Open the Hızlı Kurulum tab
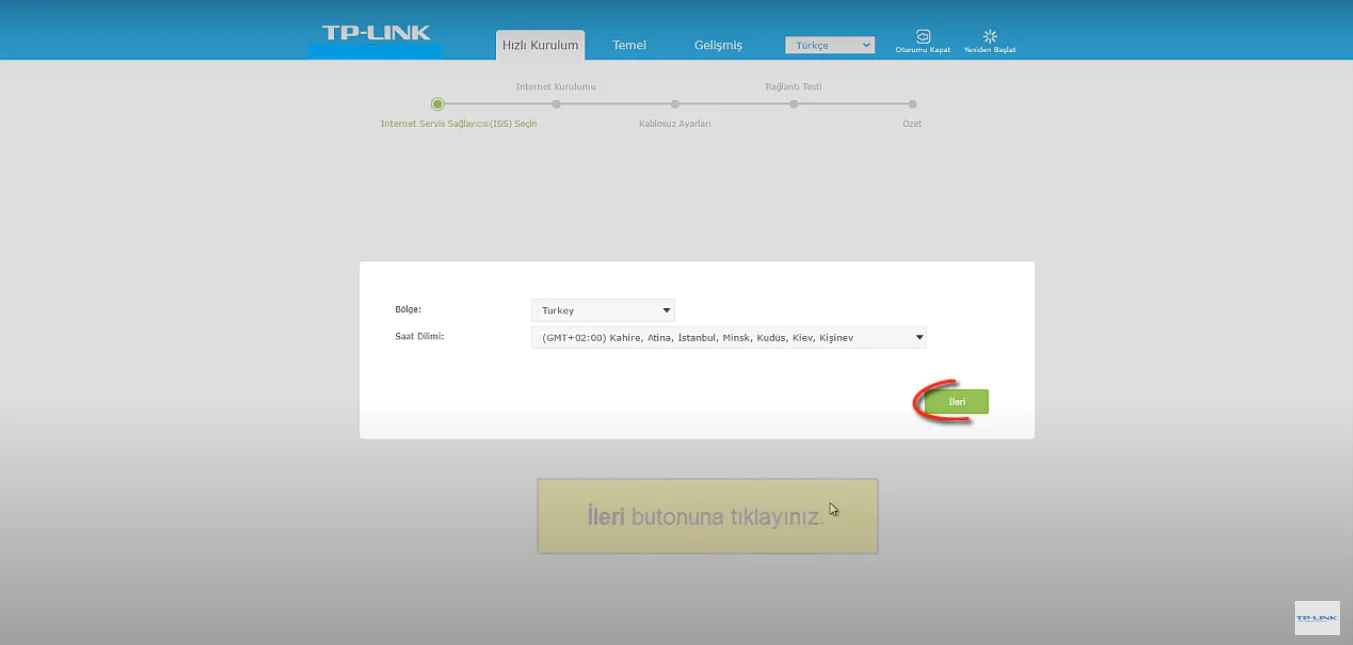Screen dimensions: 1353x645 point(540,45)
